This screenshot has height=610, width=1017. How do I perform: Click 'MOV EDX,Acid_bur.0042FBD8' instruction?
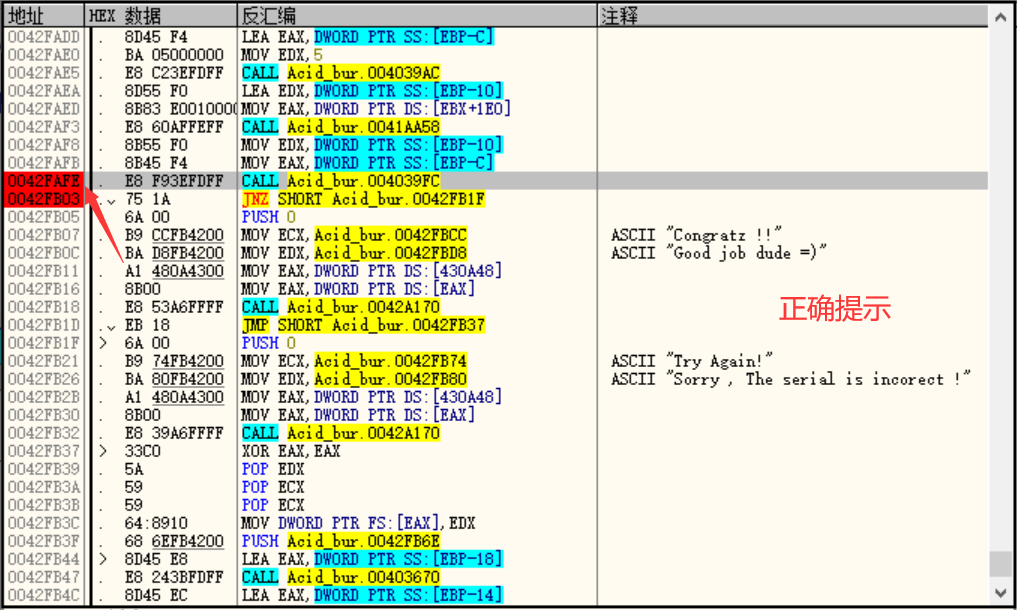(x=354, y=253)
